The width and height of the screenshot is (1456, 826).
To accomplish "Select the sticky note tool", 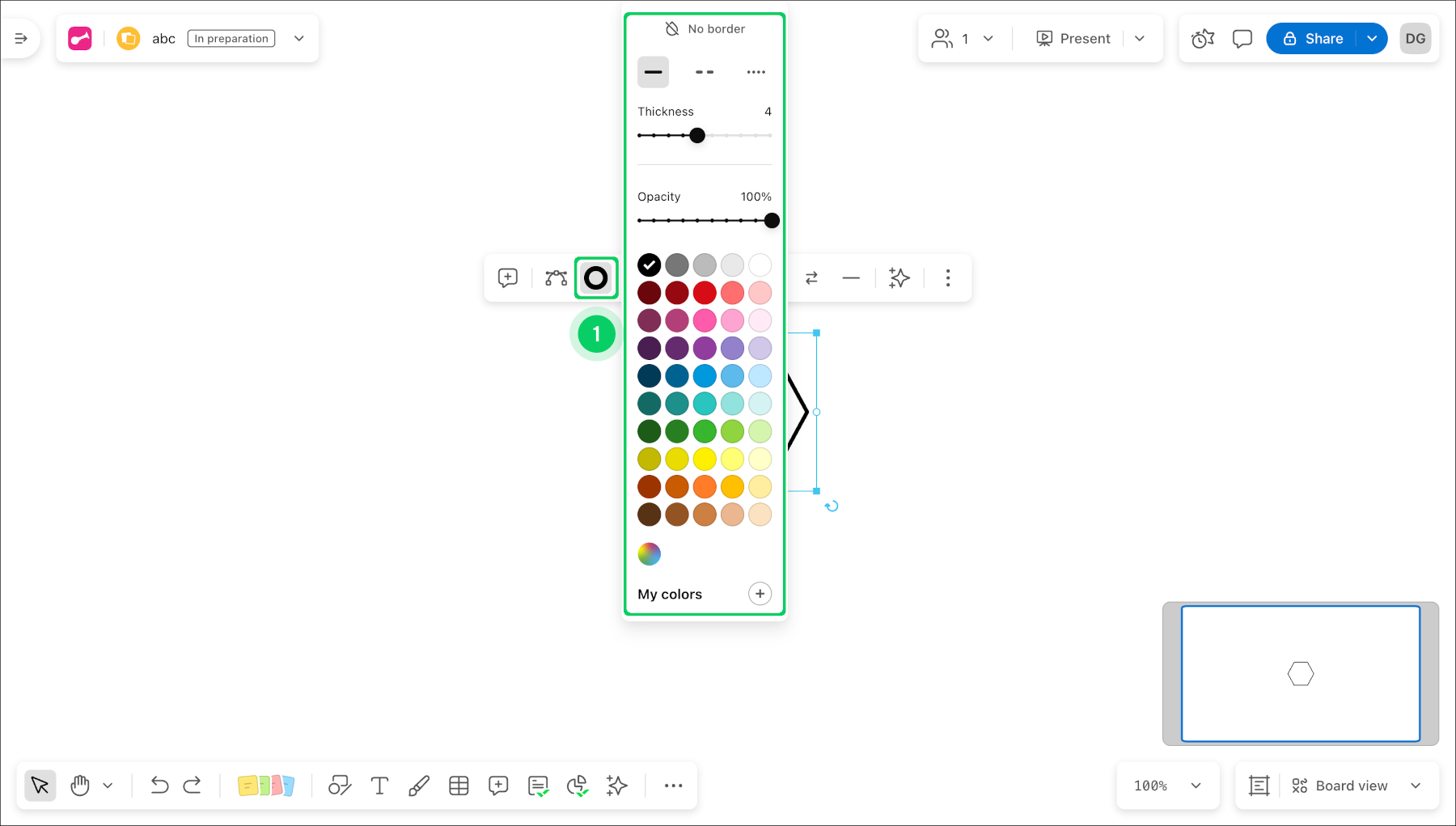I will coord(266,786).
